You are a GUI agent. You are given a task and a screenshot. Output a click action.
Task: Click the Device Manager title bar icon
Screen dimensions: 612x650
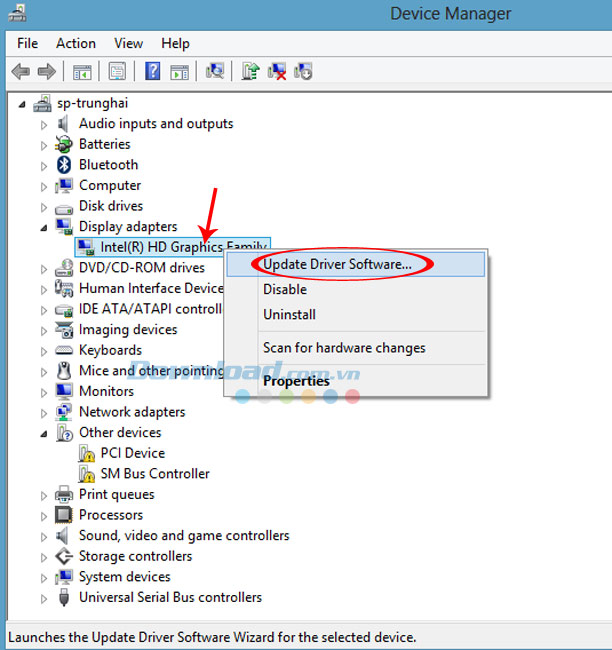click(17, 12)
